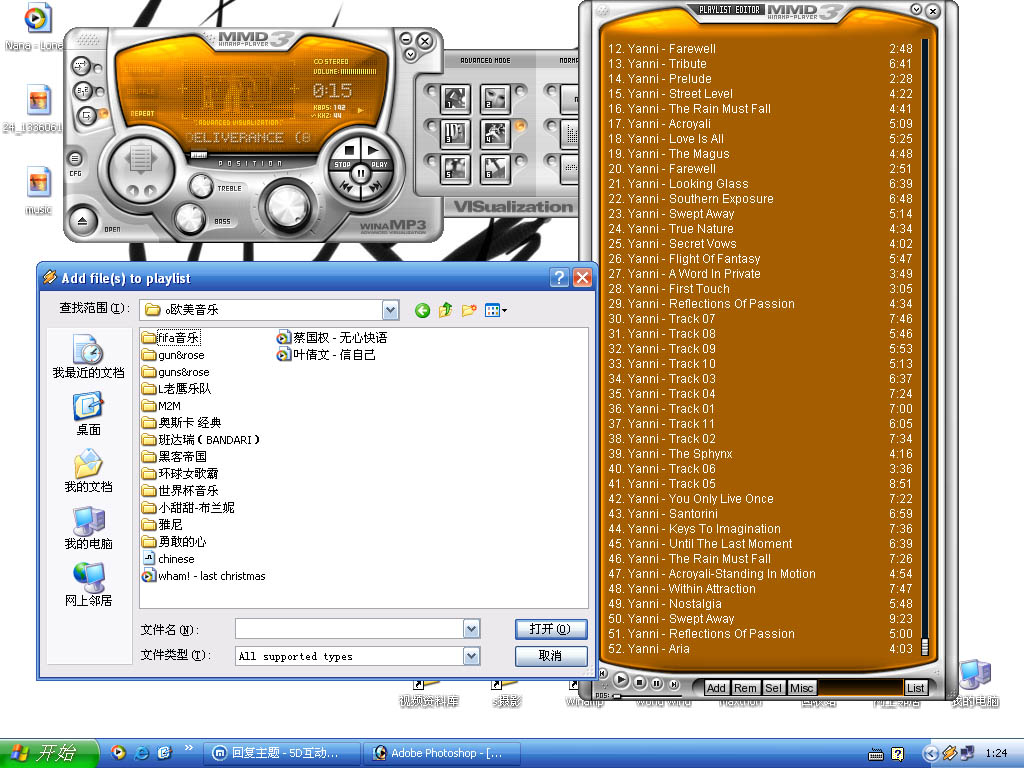Toggle the shuffle button in Winamp player
The image size is (1024, 768).
click(x=84, y=91)
